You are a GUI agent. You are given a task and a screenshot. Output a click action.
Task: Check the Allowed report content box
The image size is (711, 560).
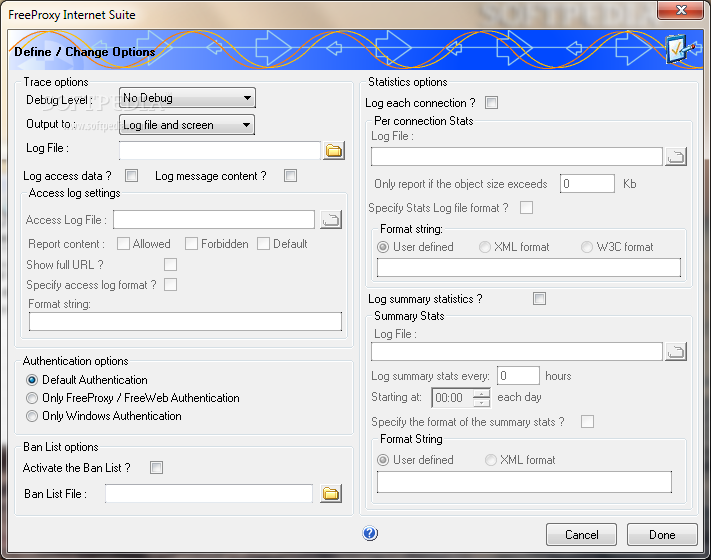click(x=123, y=243)
